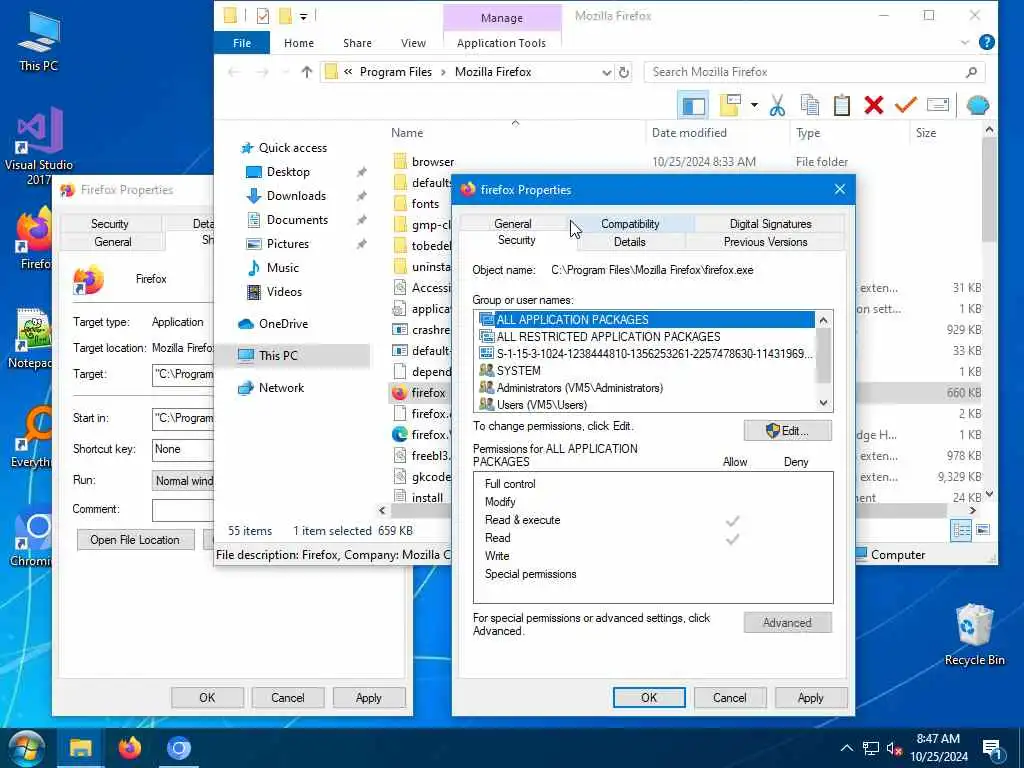Select Documents in navigation pane
Image resolution: width=1024 pixels, height=768 pixels.
click(x=297, y=219)
